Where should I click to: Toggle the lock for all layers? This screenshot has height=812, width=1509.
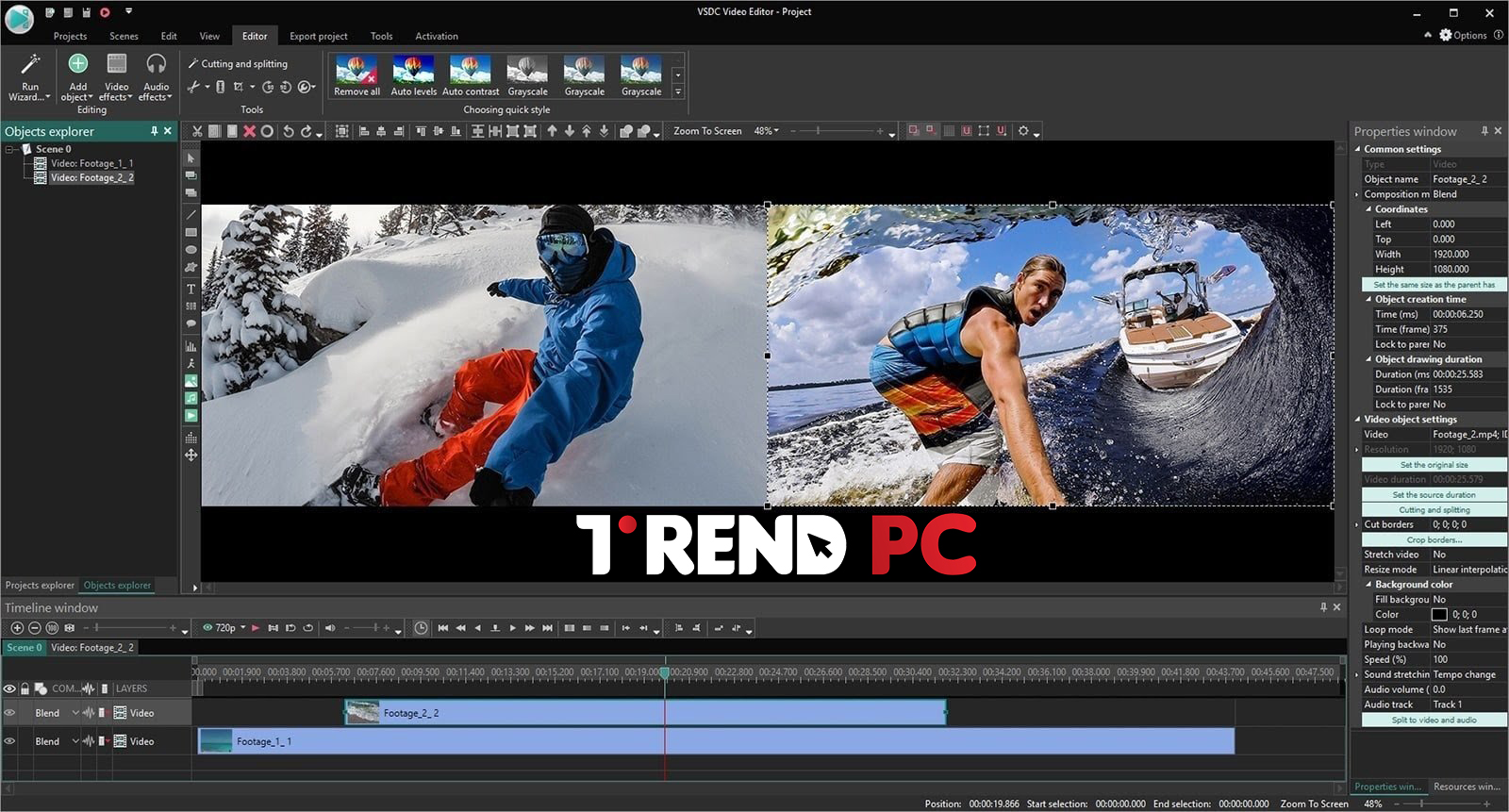pyautogui.click(x=25, y=688)
